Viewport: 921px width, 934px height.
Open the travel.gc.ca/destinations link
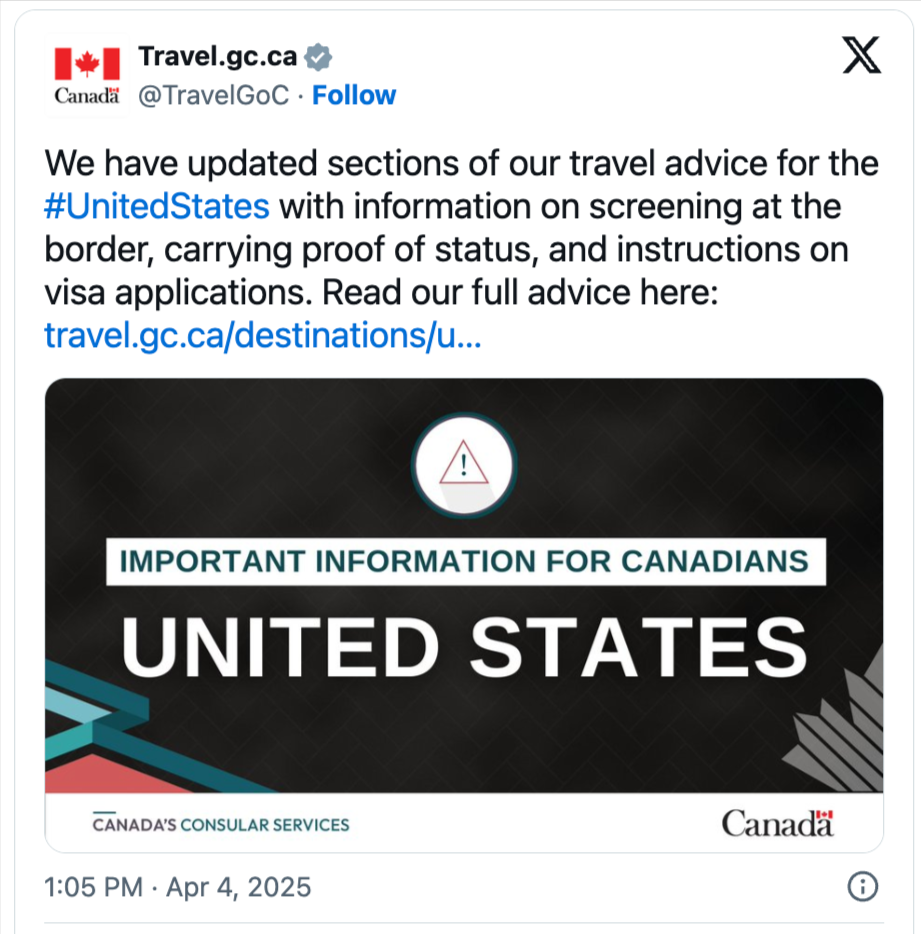(263, 335)
